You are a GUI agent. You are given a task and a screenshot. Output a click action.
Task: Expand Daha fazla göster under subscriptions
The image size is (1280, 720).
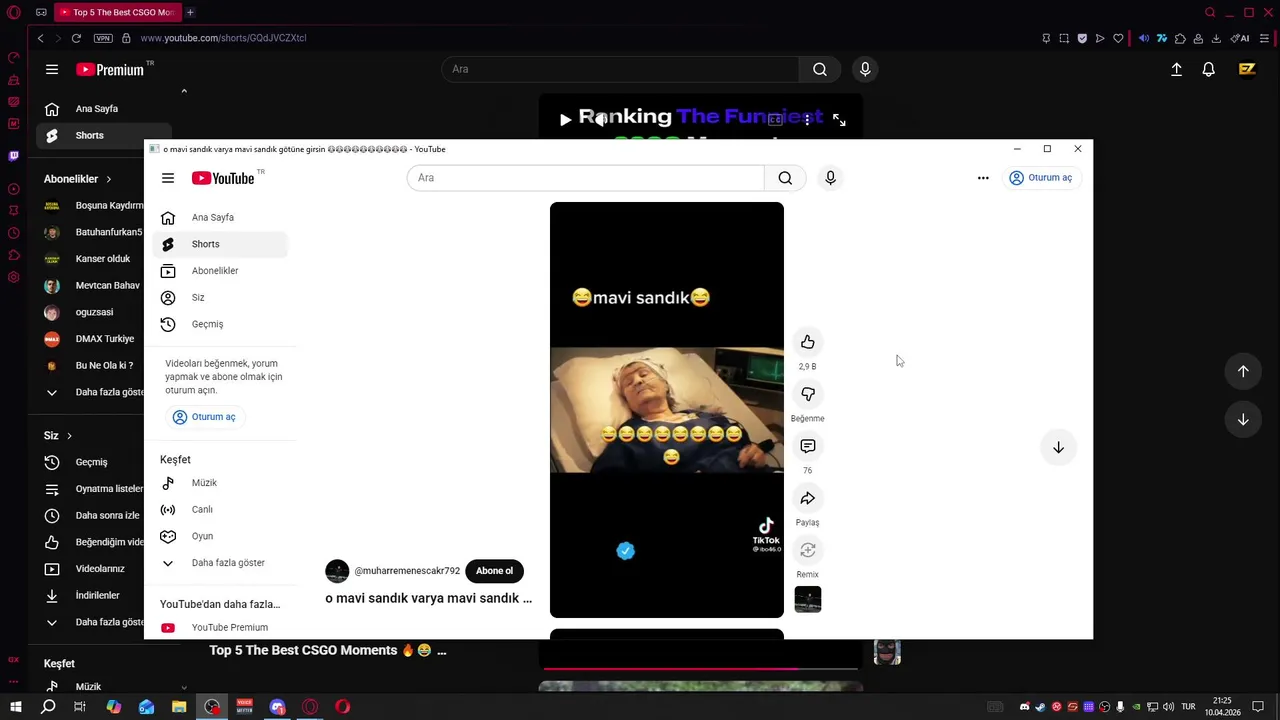click(90, 392)
